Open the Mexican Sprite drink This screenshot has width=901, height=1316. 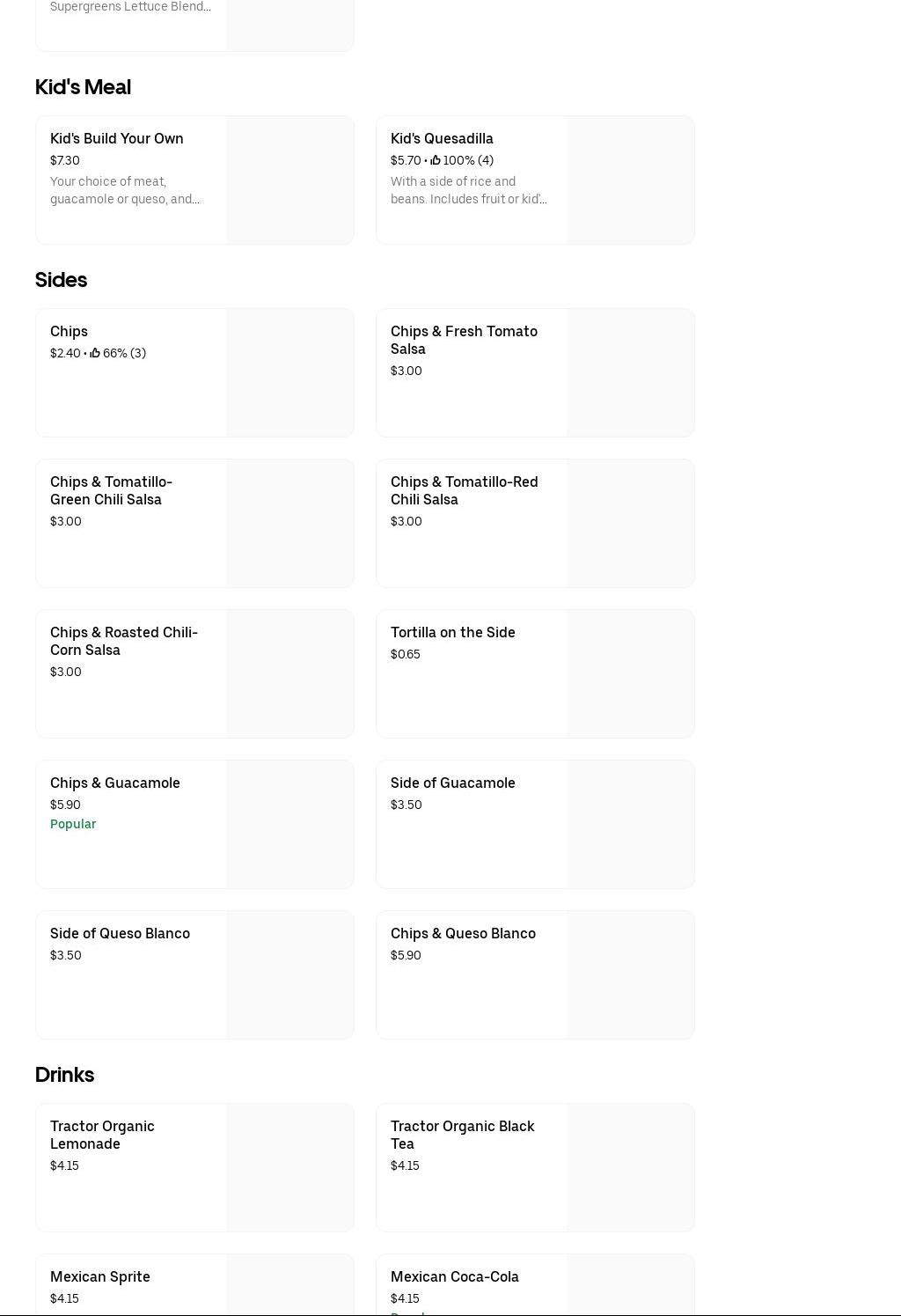click(x=100, y=1277)
